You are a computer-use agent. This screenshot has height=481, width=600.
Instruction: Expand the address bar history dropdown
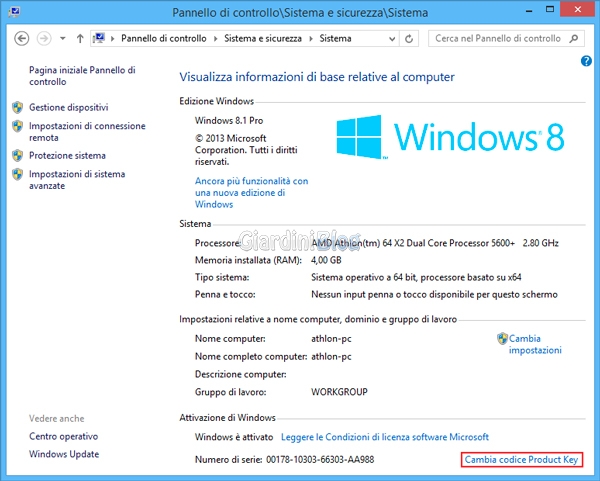pos(392,39)
